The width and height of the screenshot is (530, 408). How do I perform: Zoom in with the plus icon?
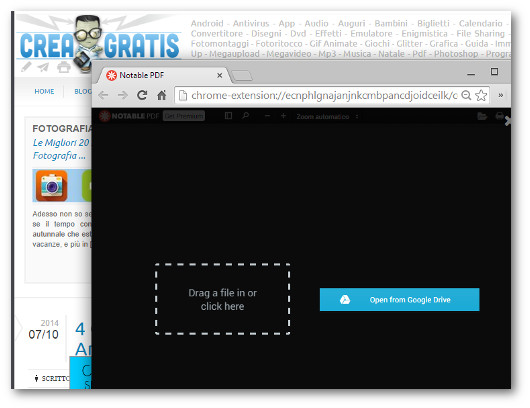[283, 116]
